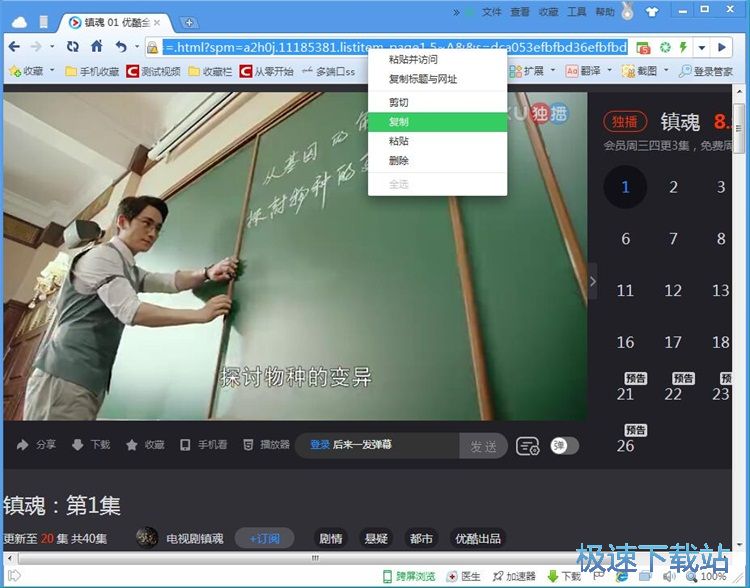Click the 登录管家 login manager button
Screen dimensions: 750x588
706,71
